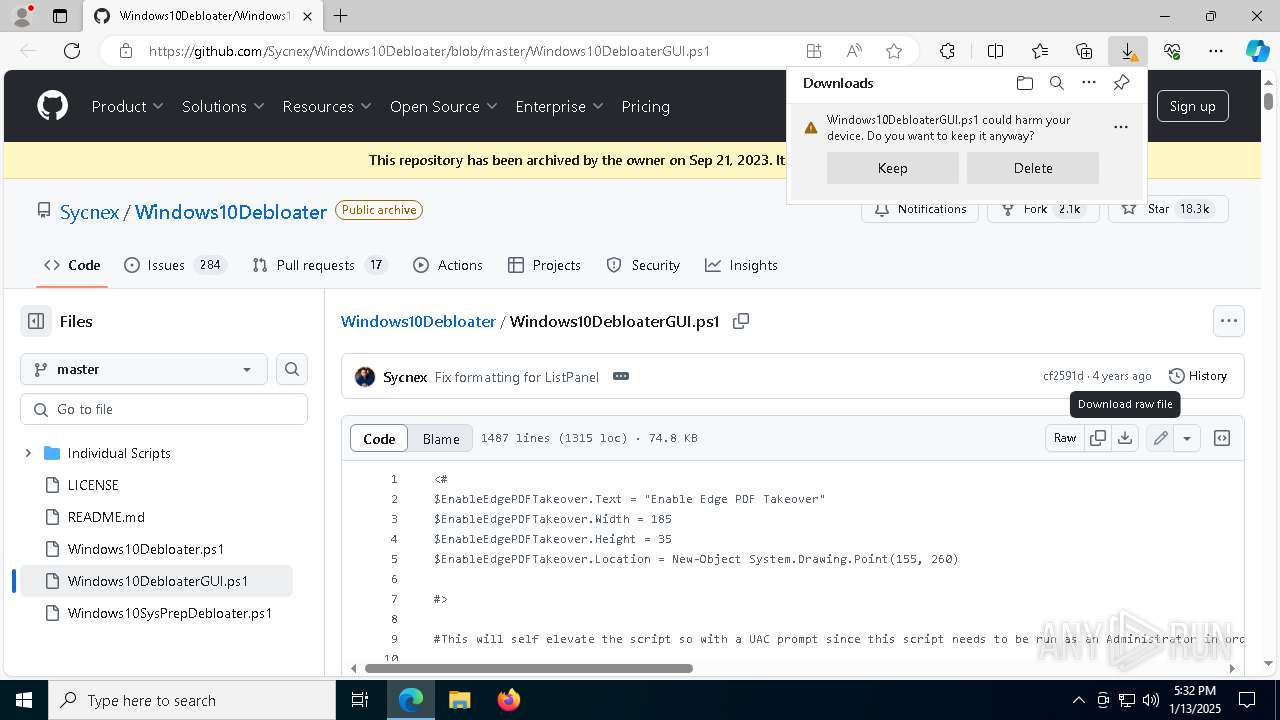Switch to Code view toggle
This screenshot has height=720, width=1280.
[379, 438]
